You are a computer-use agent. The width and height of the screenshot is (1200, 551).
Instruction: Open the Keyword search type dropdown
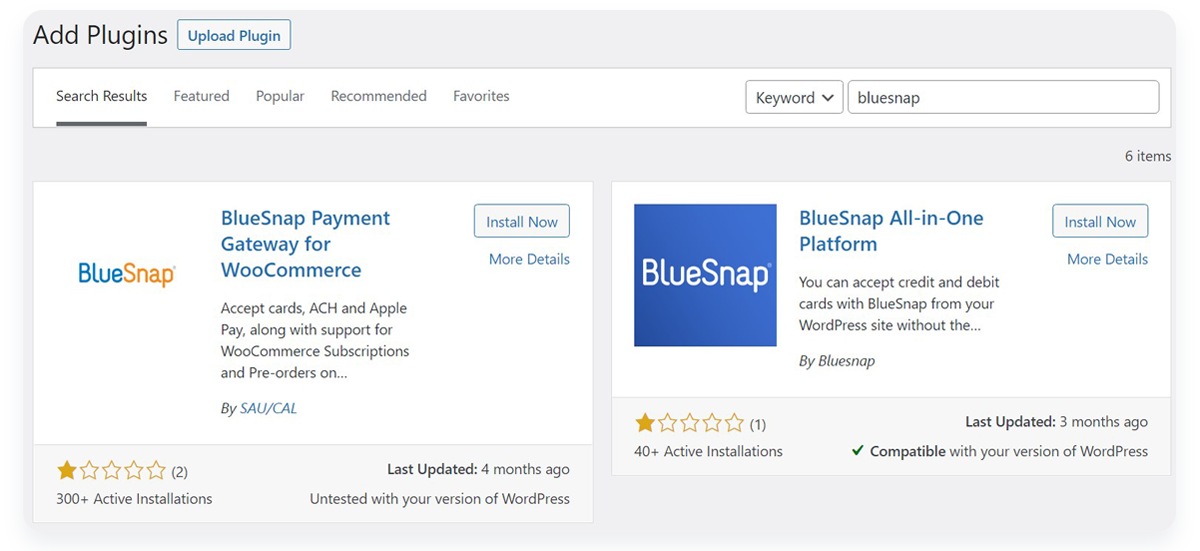point(794,98)
